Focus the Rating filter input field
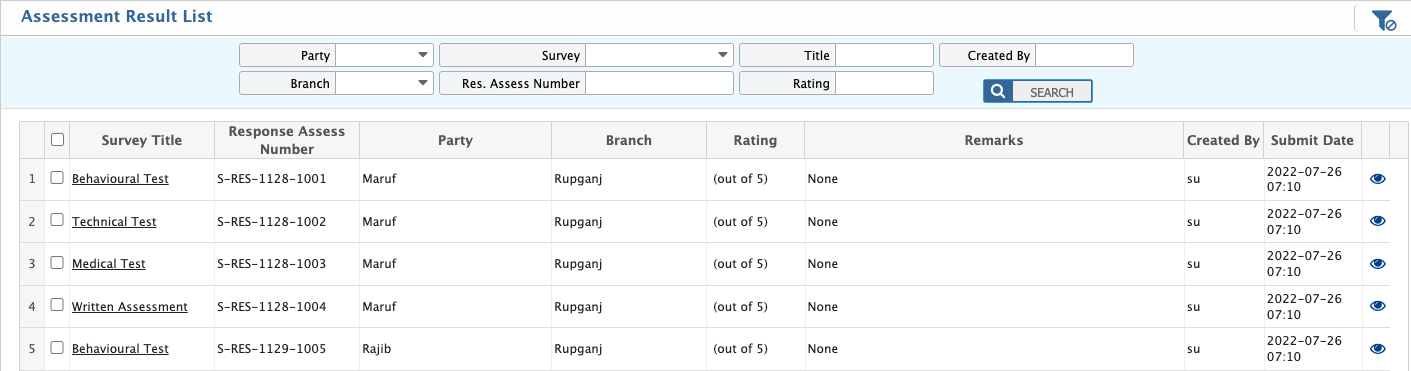 pyautogui.click(x=884, y=83)
